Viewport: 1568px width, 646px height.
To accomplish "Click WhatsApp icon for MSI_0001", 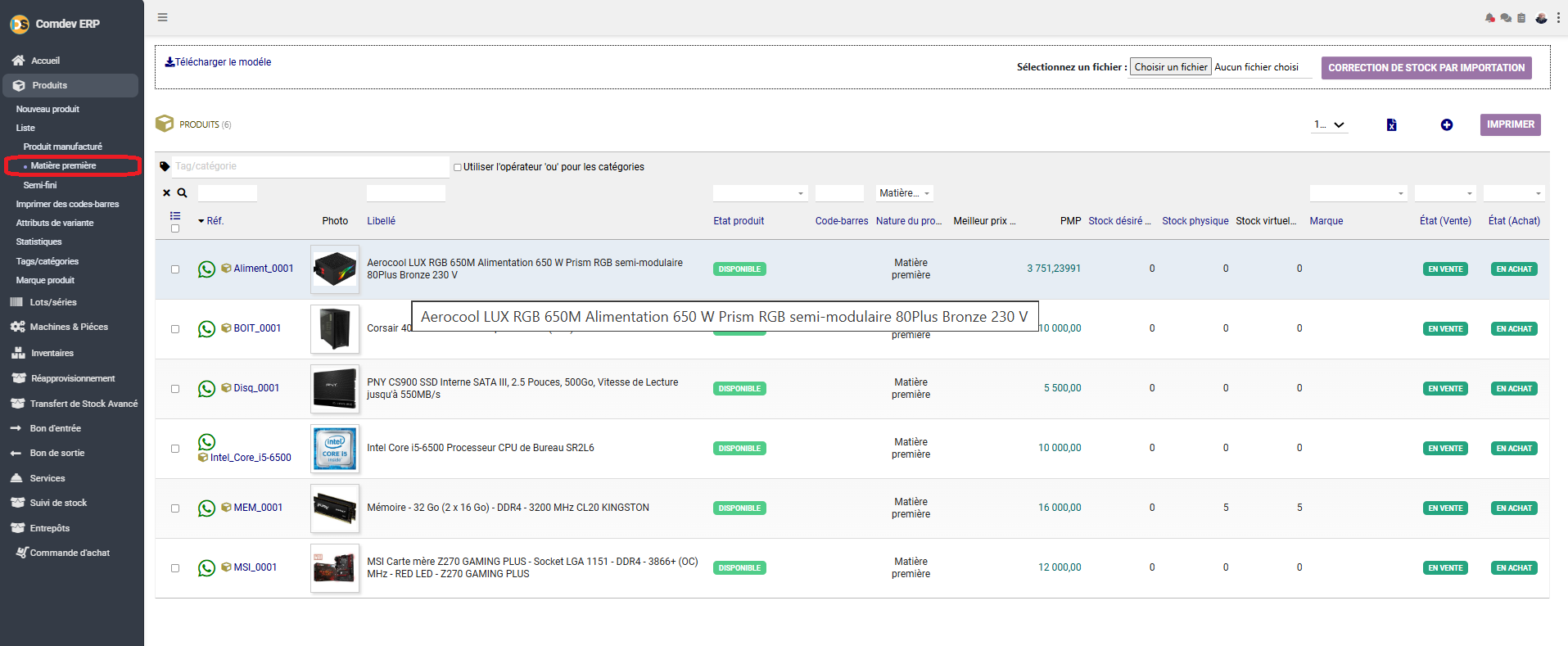I will [207, 568].
